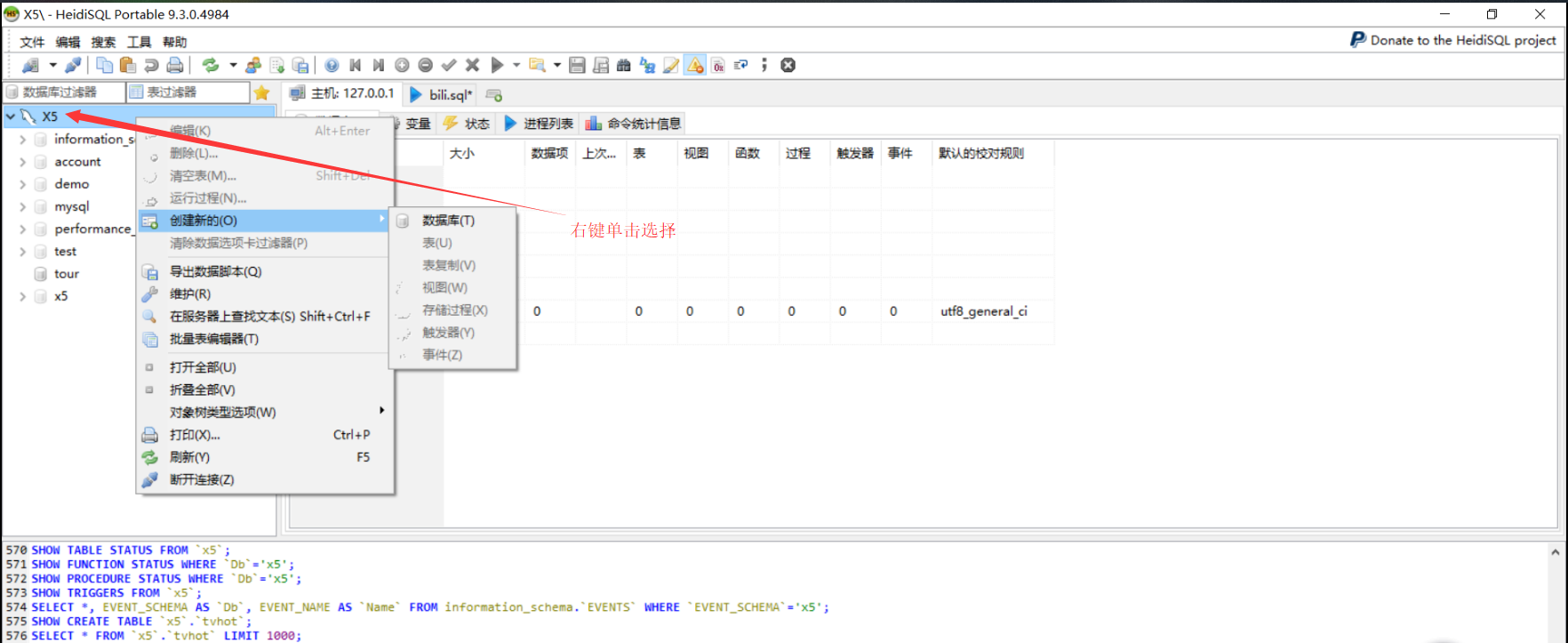Expand the test database node
This screenshot has height=643, width=1568.
23,252
